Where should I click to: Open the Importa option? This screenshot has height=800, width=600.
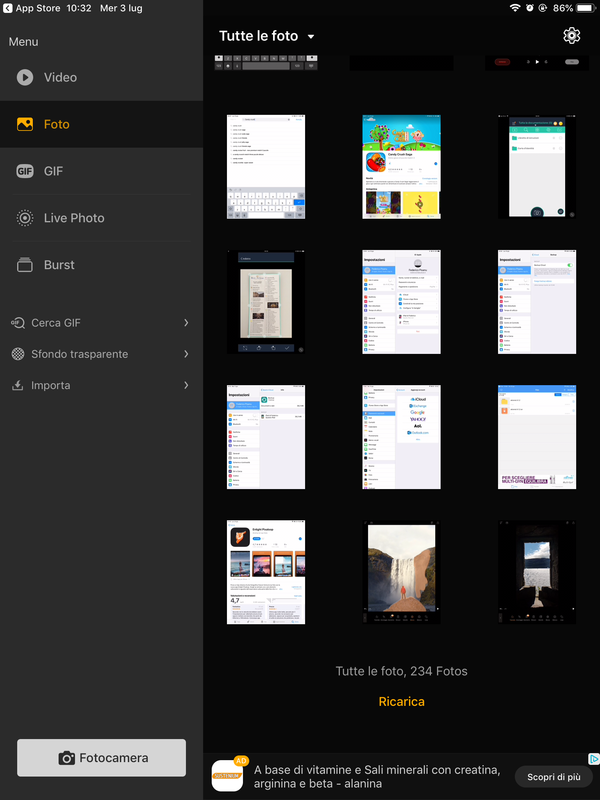point(102,385)
